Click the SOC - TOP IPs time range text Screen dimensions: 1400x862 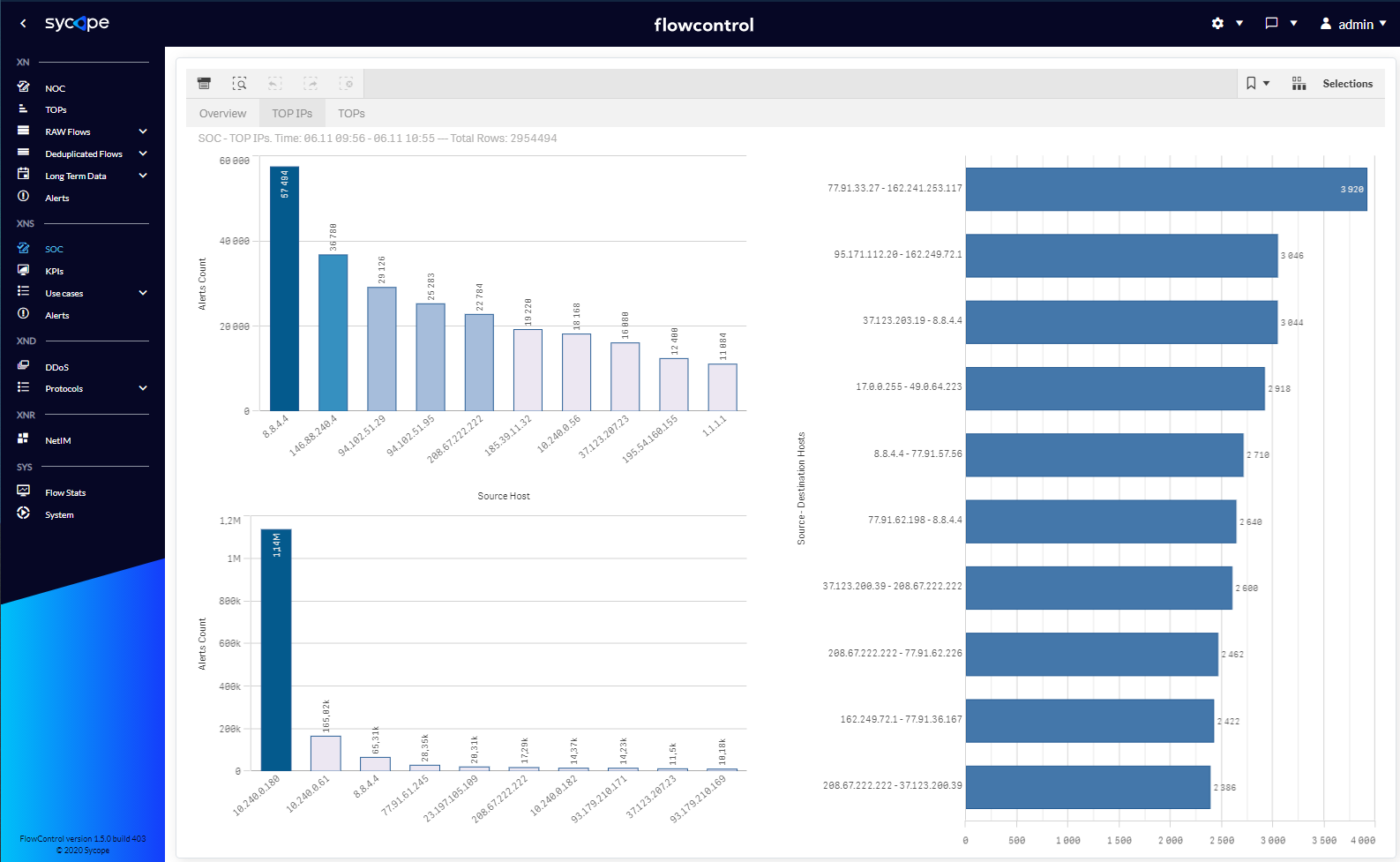(378, 139)
